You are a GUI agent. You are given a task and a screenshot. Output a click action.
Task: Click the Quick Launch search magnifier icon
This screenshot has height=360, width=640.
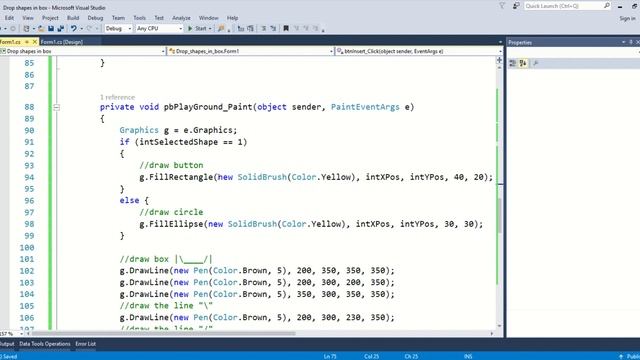point(607,6)
